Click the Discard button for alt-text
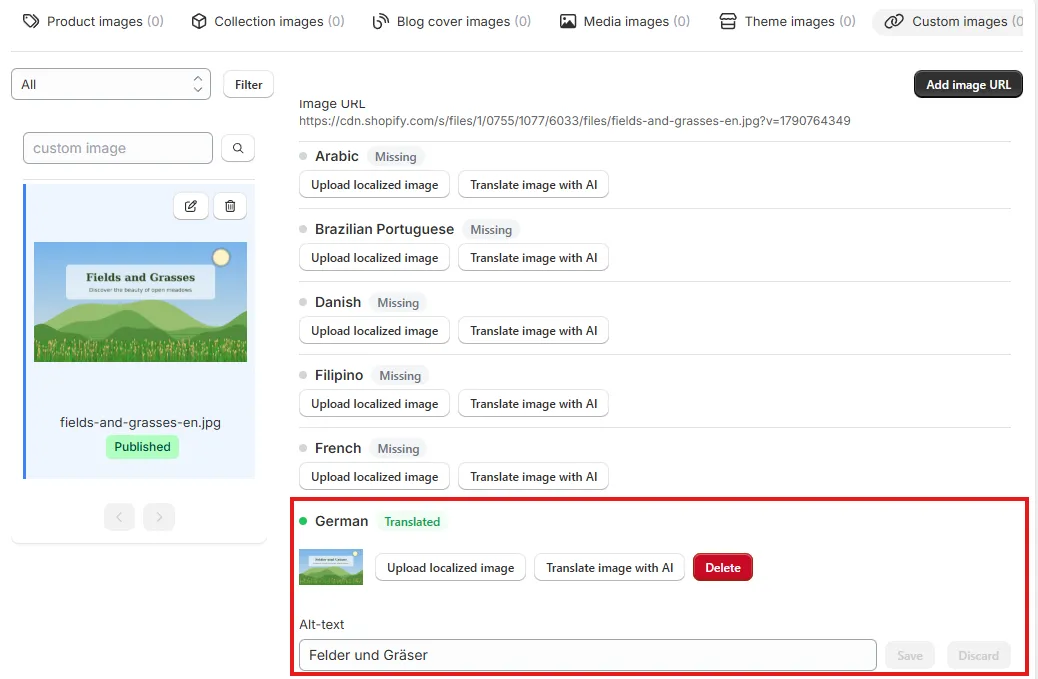Viewport: 1038px width, 679px height. tap(978, 655)
